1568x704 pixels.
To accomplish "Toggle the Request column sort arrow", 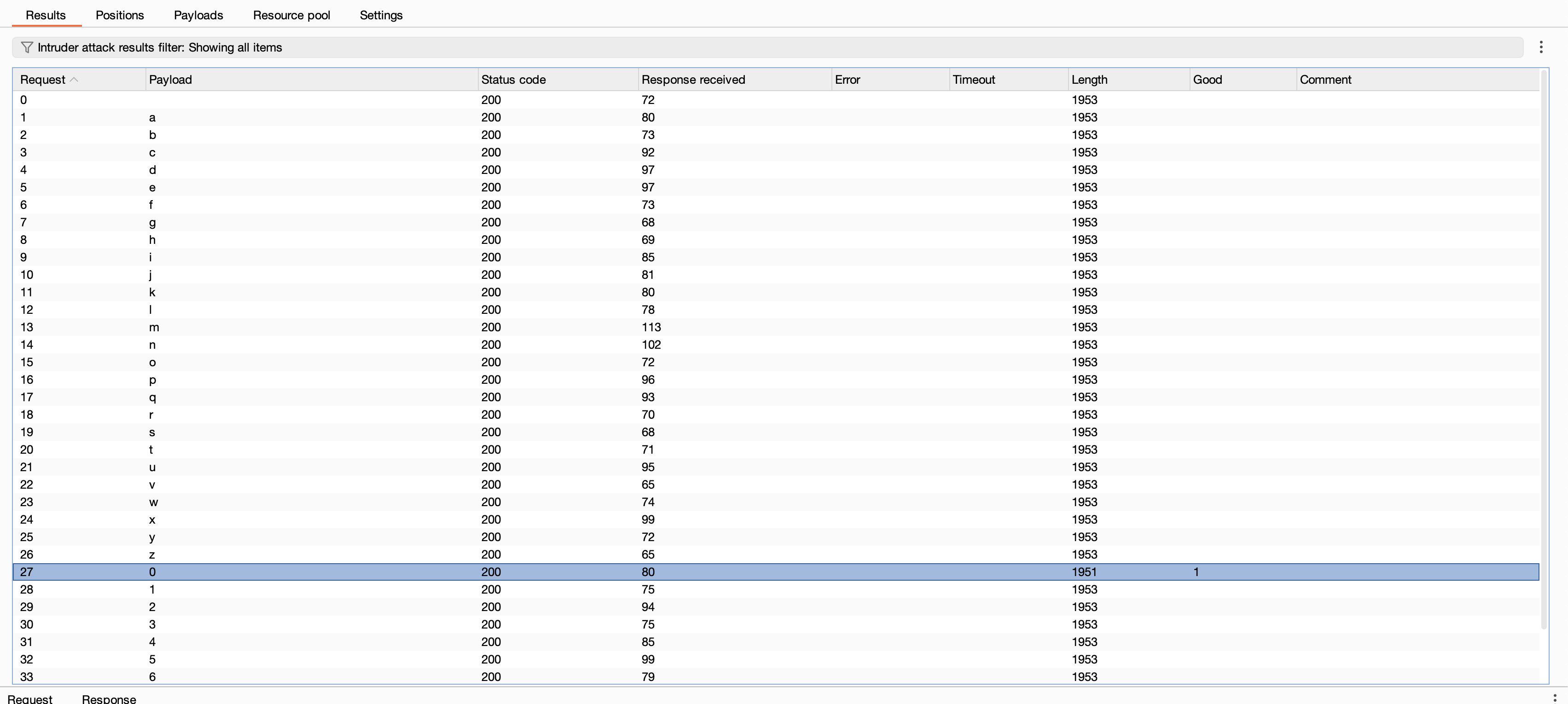I will click(x=74, y=80).
